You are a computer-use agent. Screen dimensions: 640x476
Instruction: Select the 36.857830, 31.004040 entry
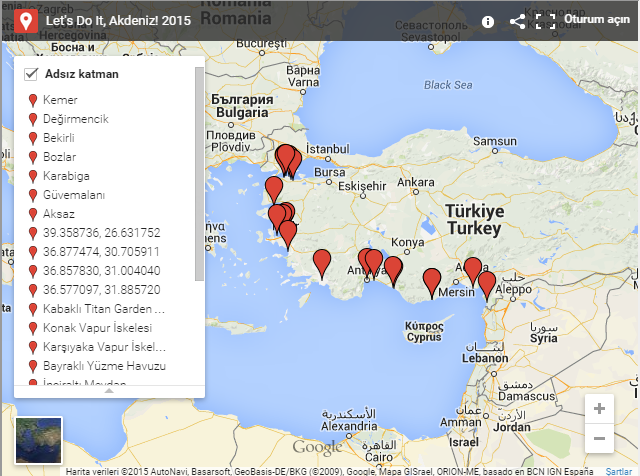click(102, 271)
